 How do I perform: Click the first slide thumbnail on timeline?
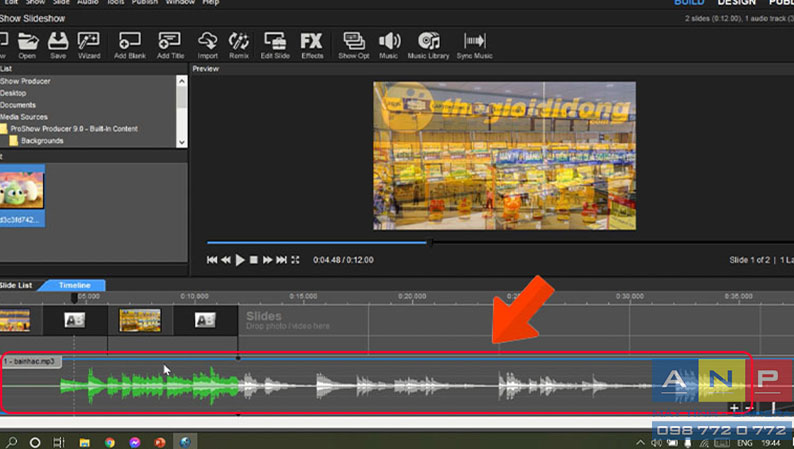(x=15, y=320)
